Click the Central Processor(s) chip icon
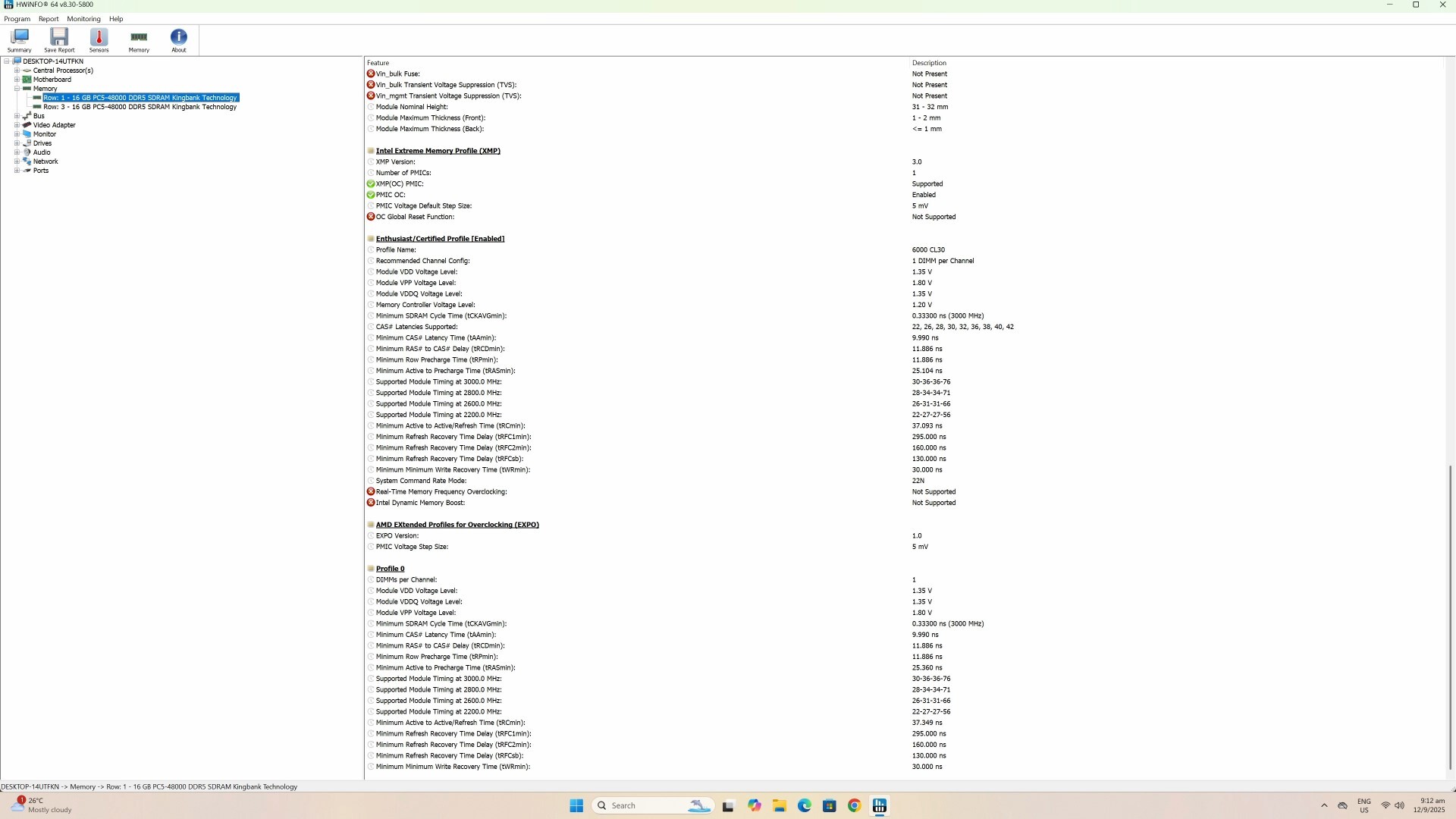The image size is (1456, 819). click(27, 71)
